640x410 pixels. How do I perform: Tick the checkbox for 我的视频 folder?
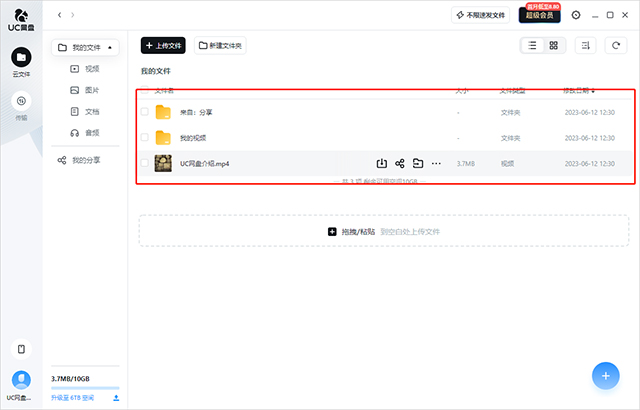click(145, 137)
